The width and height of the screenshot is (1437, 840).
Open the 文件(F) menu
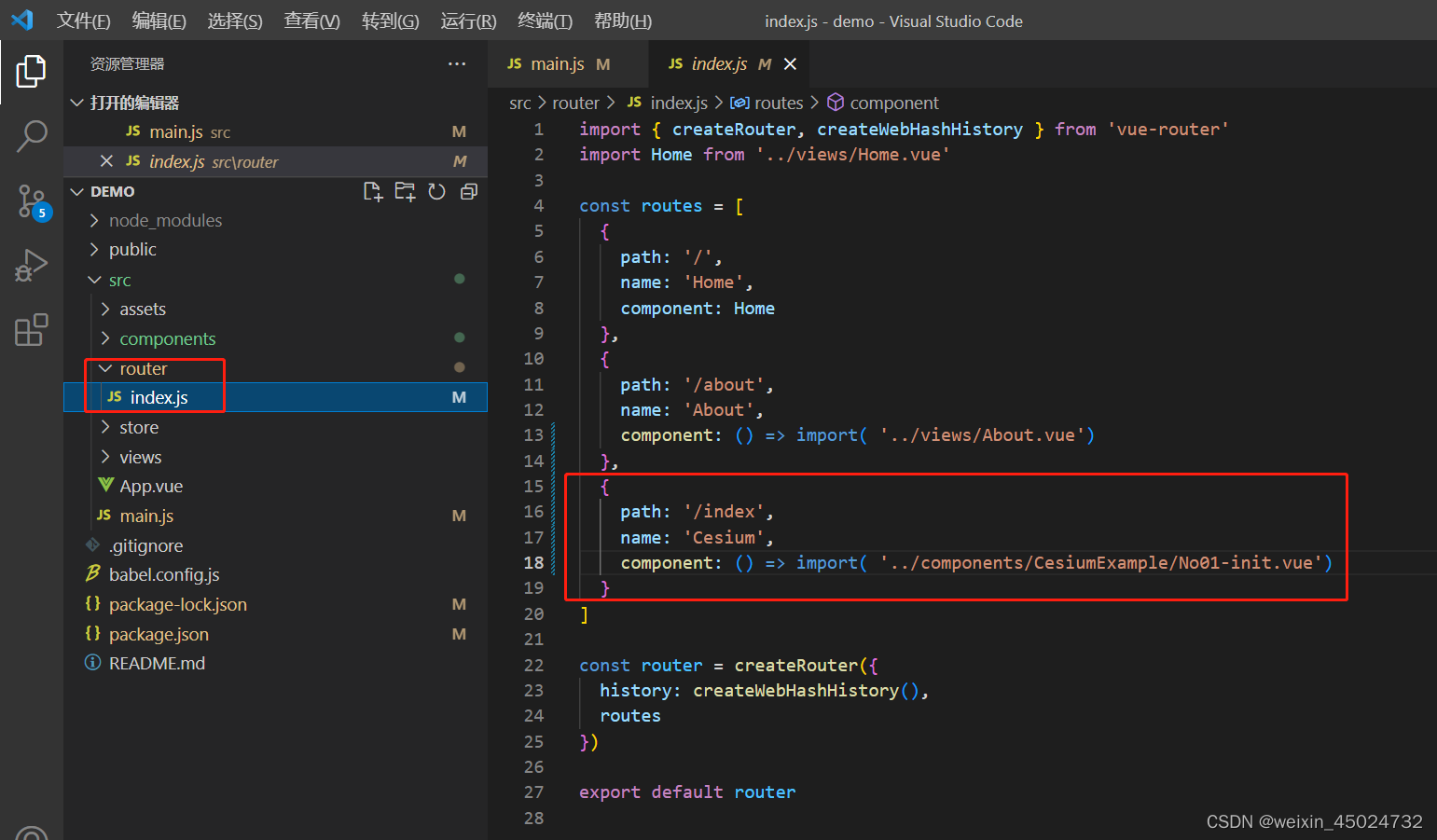(x=84, y=21)
